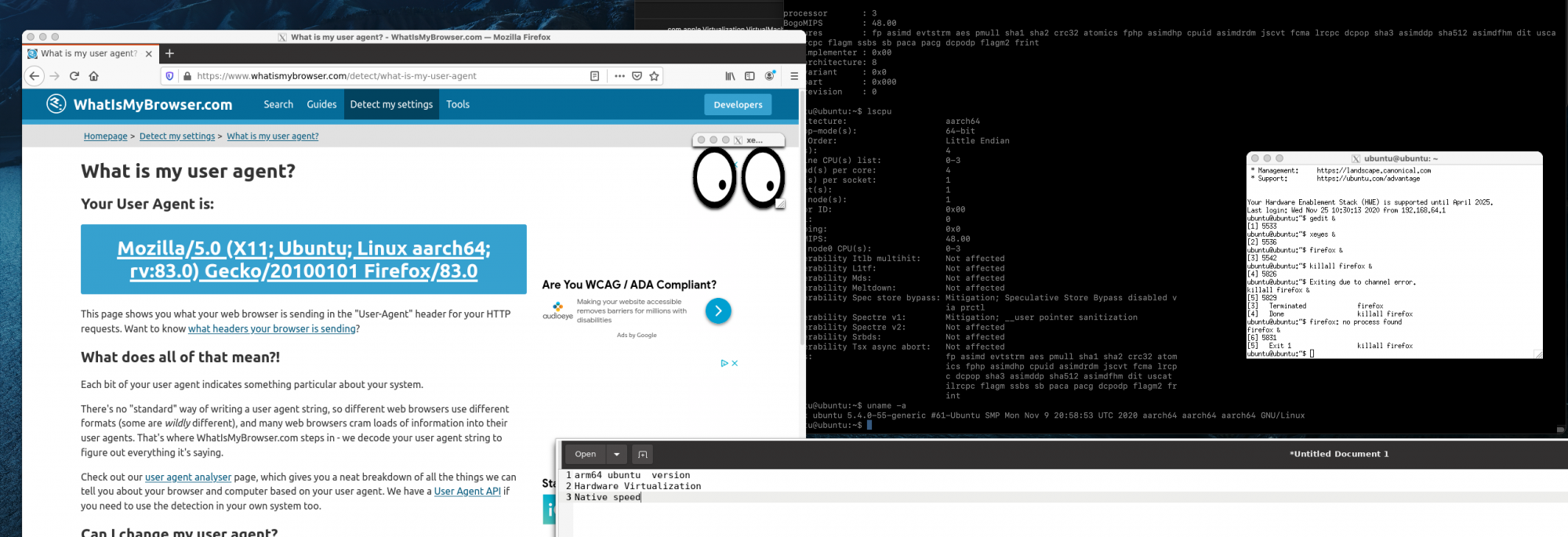Open Firefox hamburger menu
1568x537 pixels.
[x=793, y=76]
